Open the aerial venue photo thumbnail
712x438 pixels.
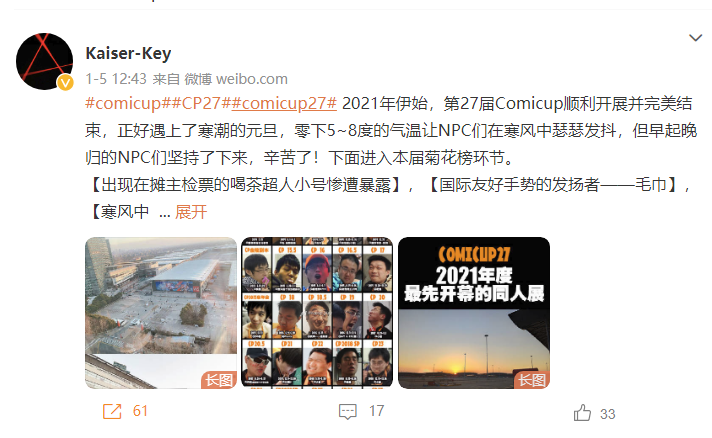click(x=161, y=313)
